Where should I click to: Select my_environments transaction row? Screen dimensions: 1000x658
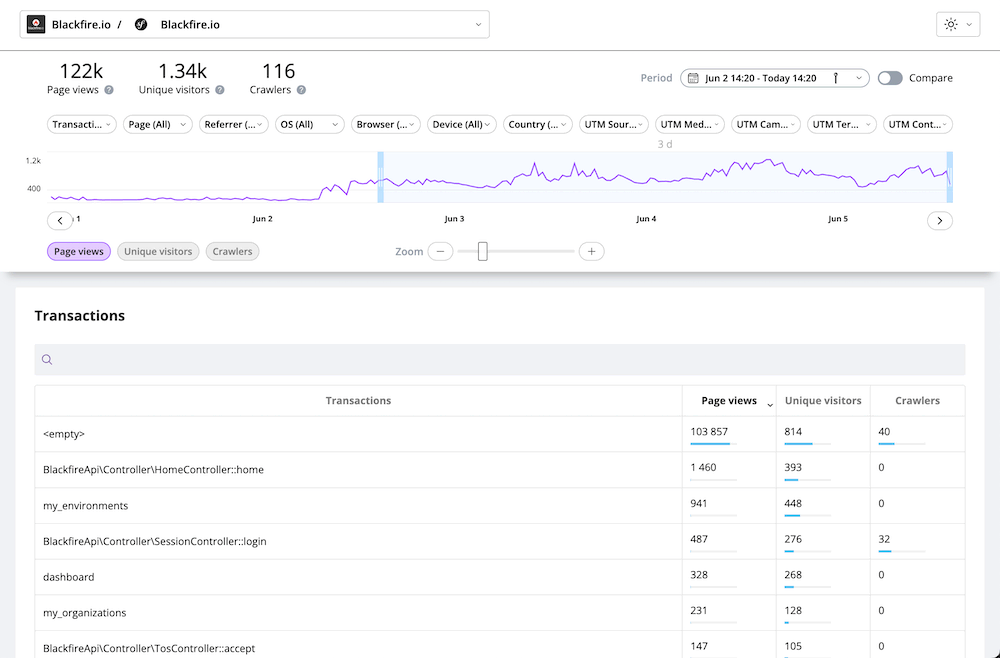tap(500, 506)
